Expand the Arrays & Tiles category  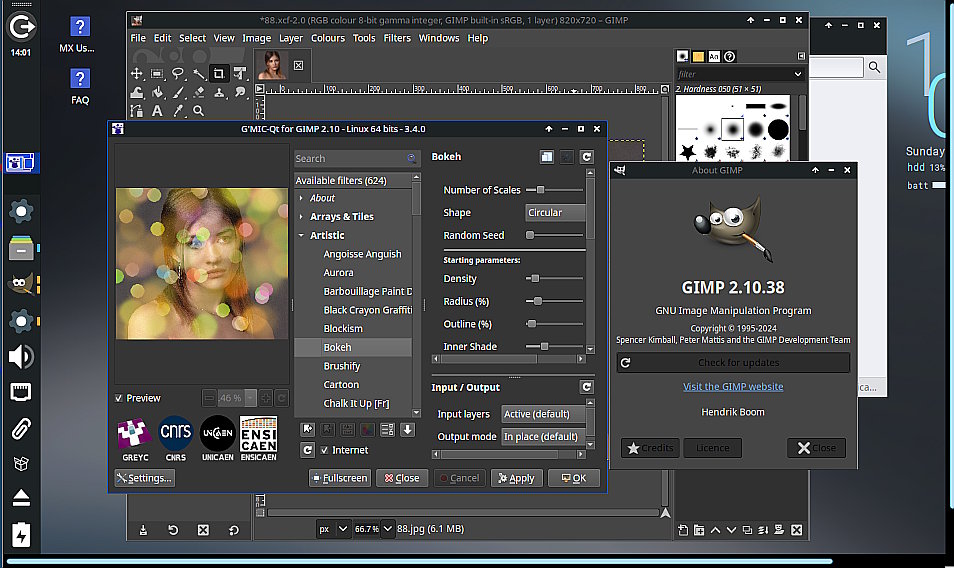(x=301, y=216)
